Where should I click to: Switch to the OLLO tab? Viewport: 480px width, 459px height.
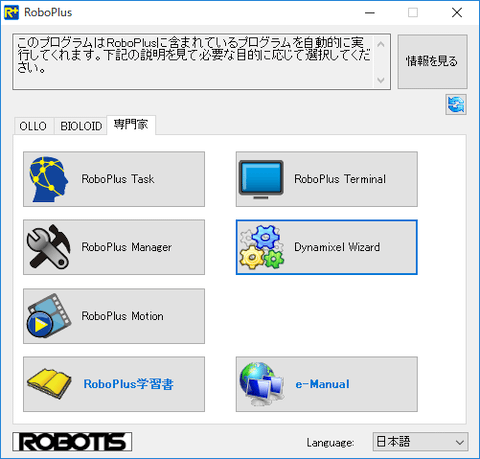point(33,126)
